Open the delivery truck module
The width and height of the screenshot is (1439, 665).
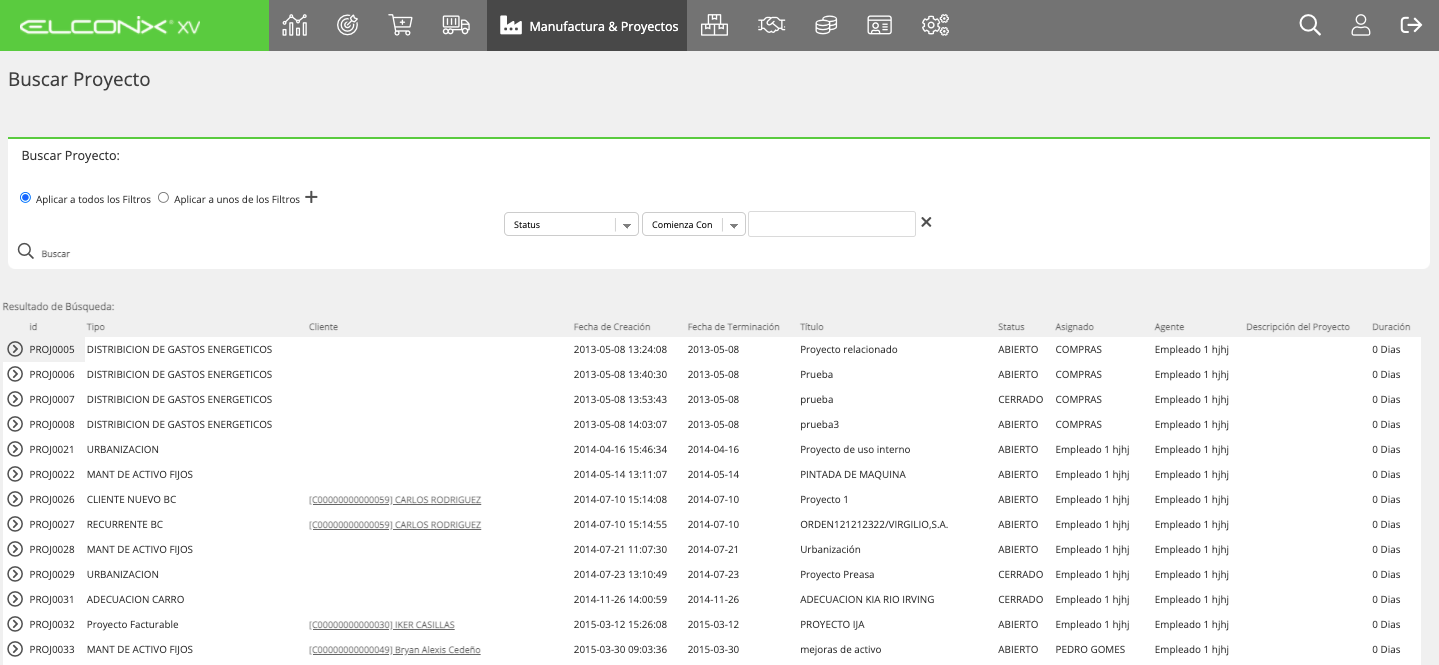(x=456, y=25)
